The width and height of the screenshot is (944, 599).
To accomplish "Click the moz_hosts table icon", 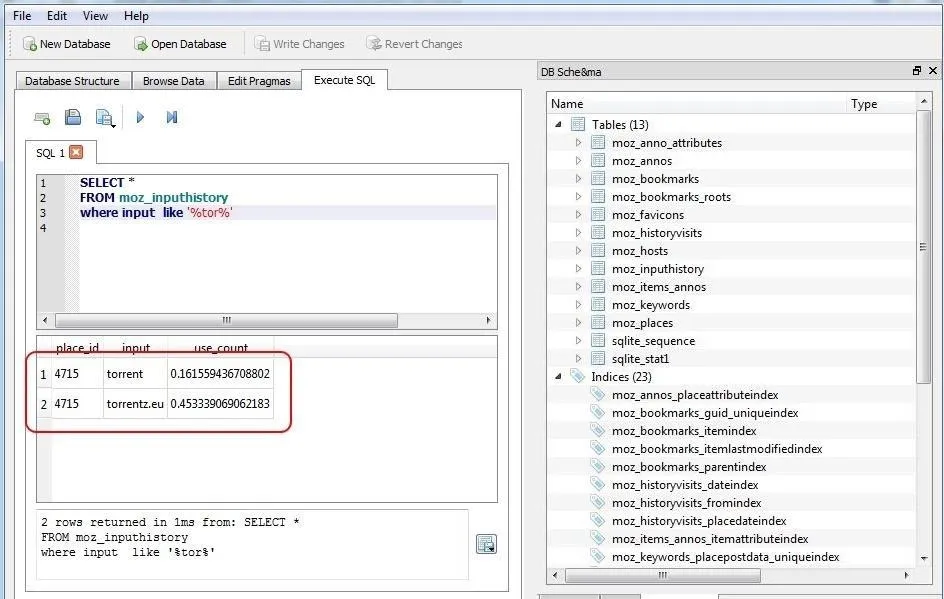I will click(x=598, y=250).
